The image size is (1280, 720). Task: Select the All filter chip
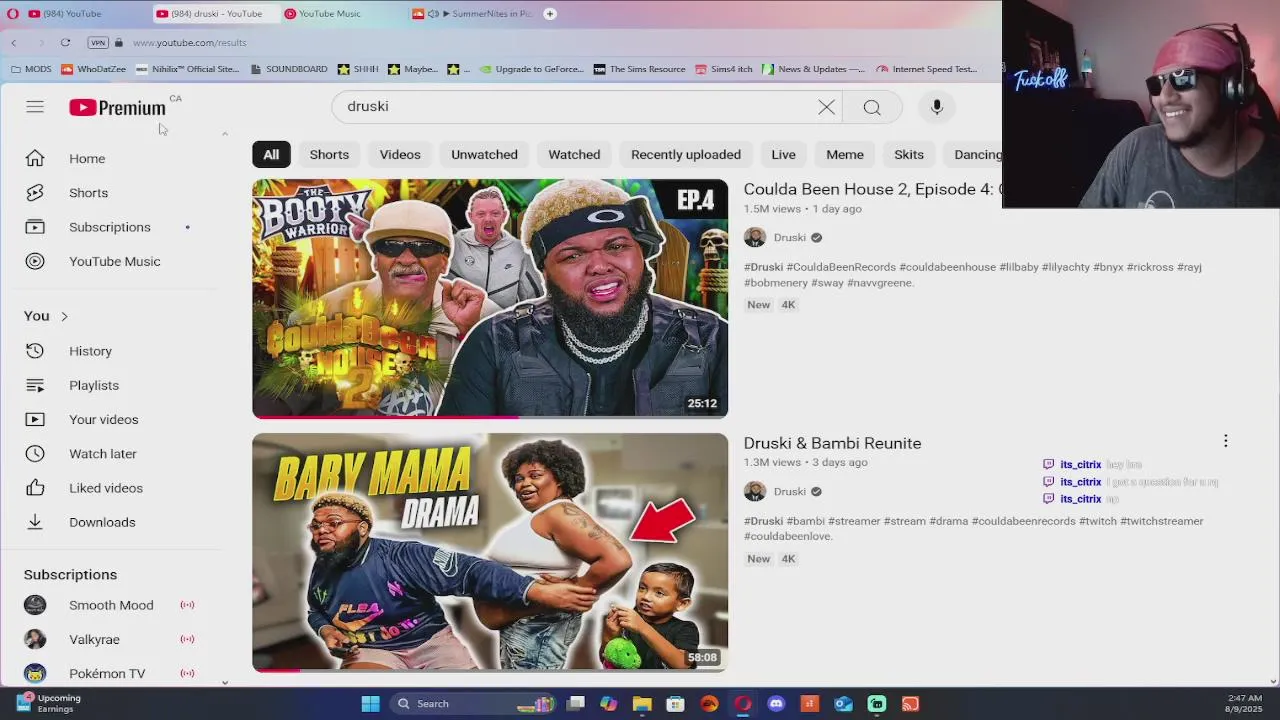[271, 154]
